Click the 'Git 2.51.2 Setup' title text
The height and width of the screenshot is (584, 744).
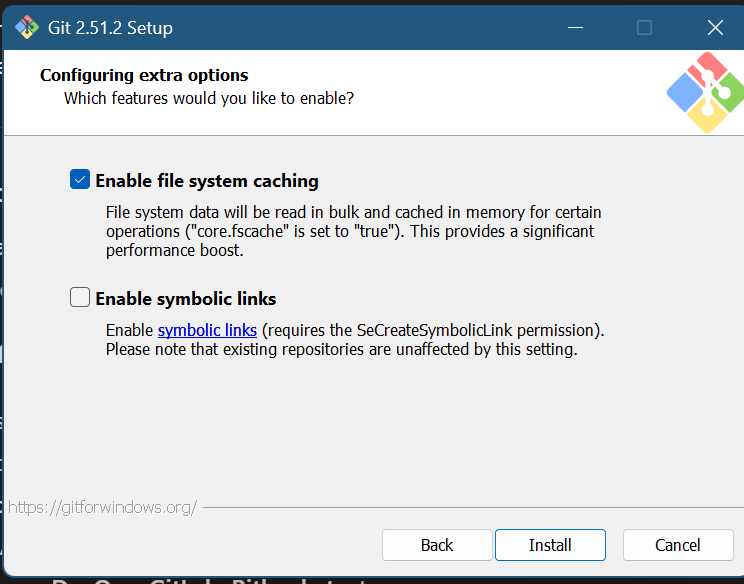click(110, 28)
